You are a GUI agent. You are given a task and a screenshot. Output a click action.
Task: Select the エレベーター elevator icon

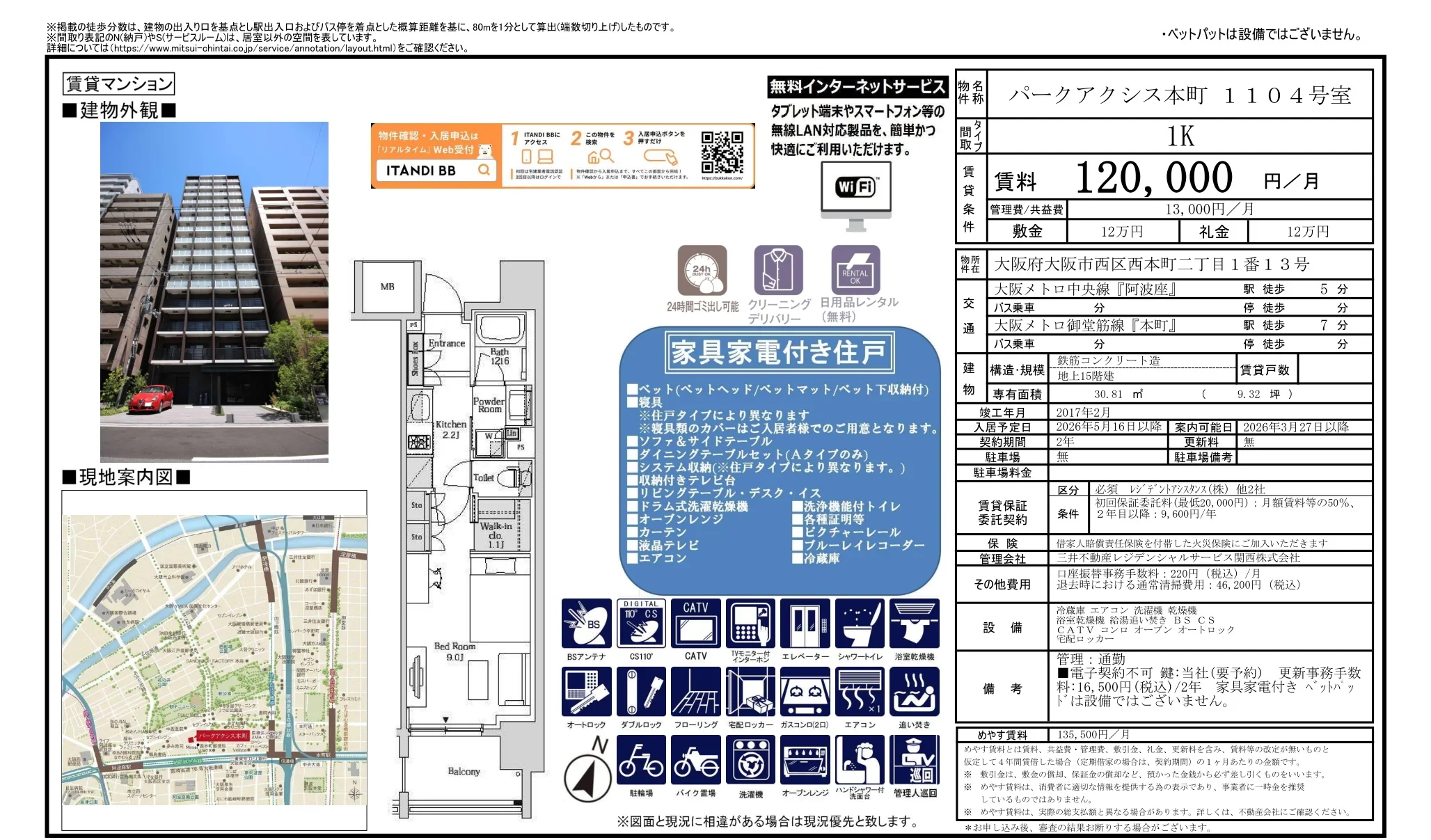pyautogui.click(x=807, y=623)
